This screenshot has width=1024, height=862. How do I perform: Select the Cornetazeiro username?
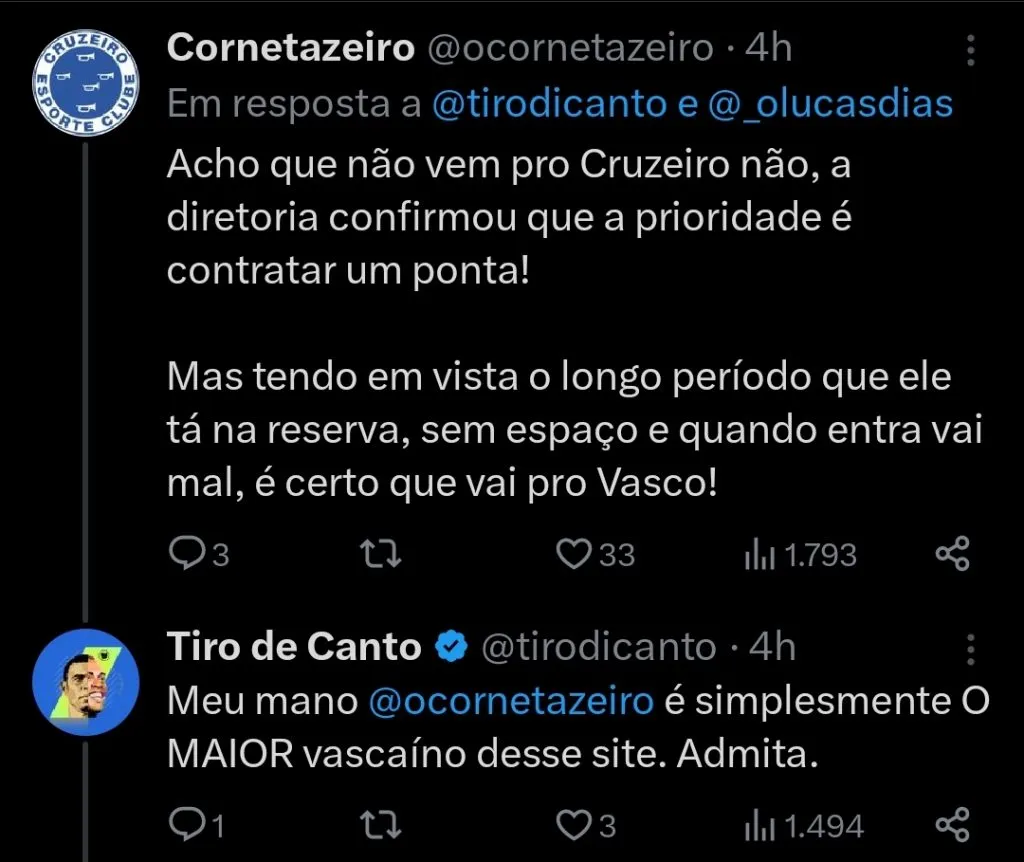292,46
